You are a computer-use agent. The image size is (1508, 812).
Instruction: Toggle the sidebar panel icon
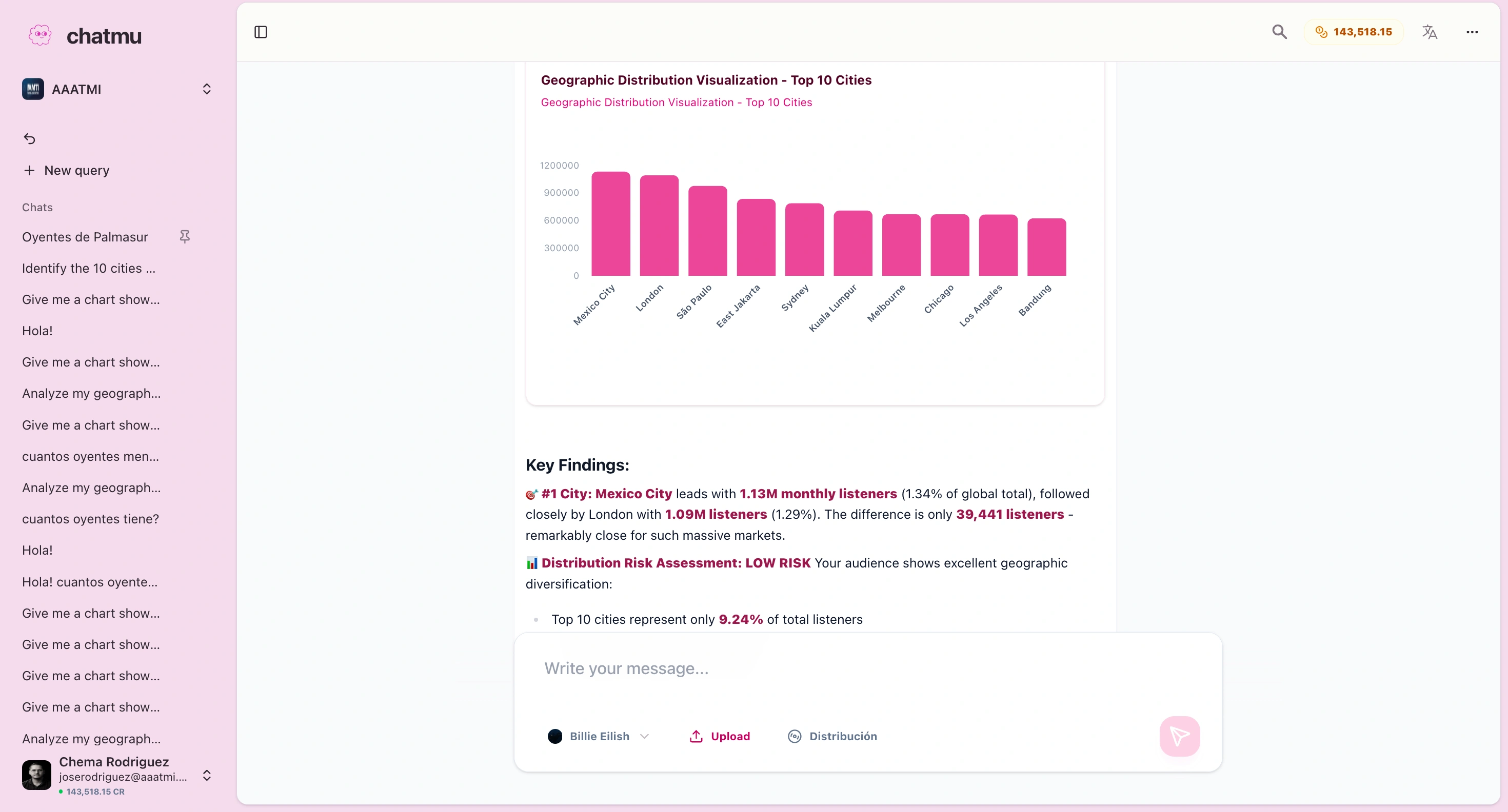pos(261,32)
